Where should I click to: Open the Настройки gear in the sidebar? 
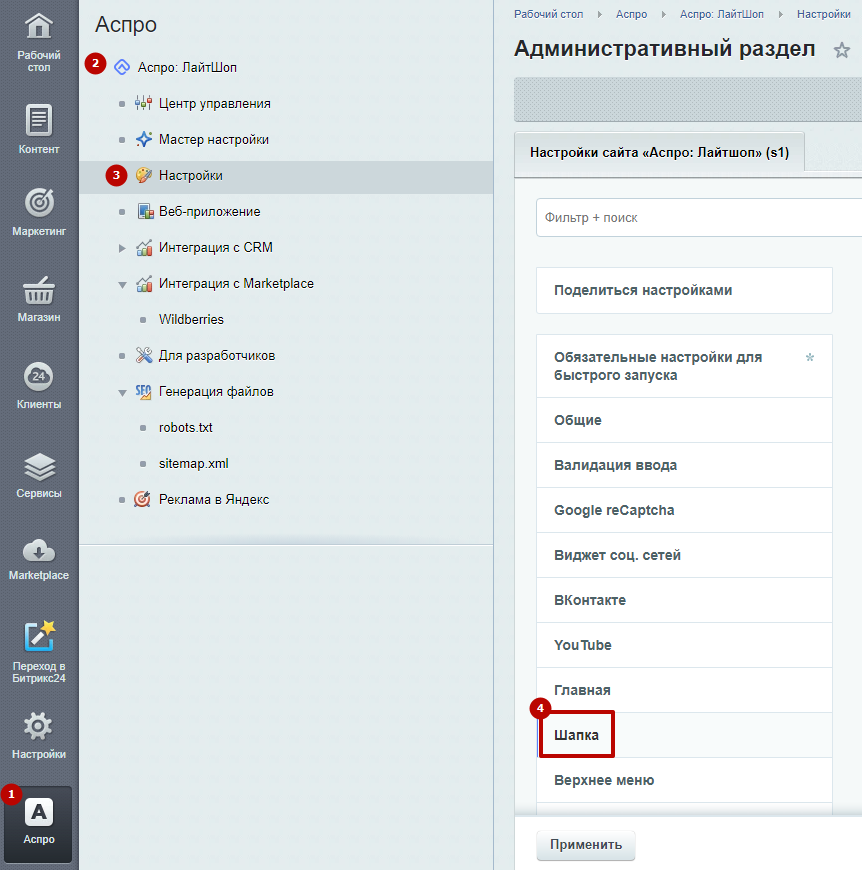[x=39, y=735]
